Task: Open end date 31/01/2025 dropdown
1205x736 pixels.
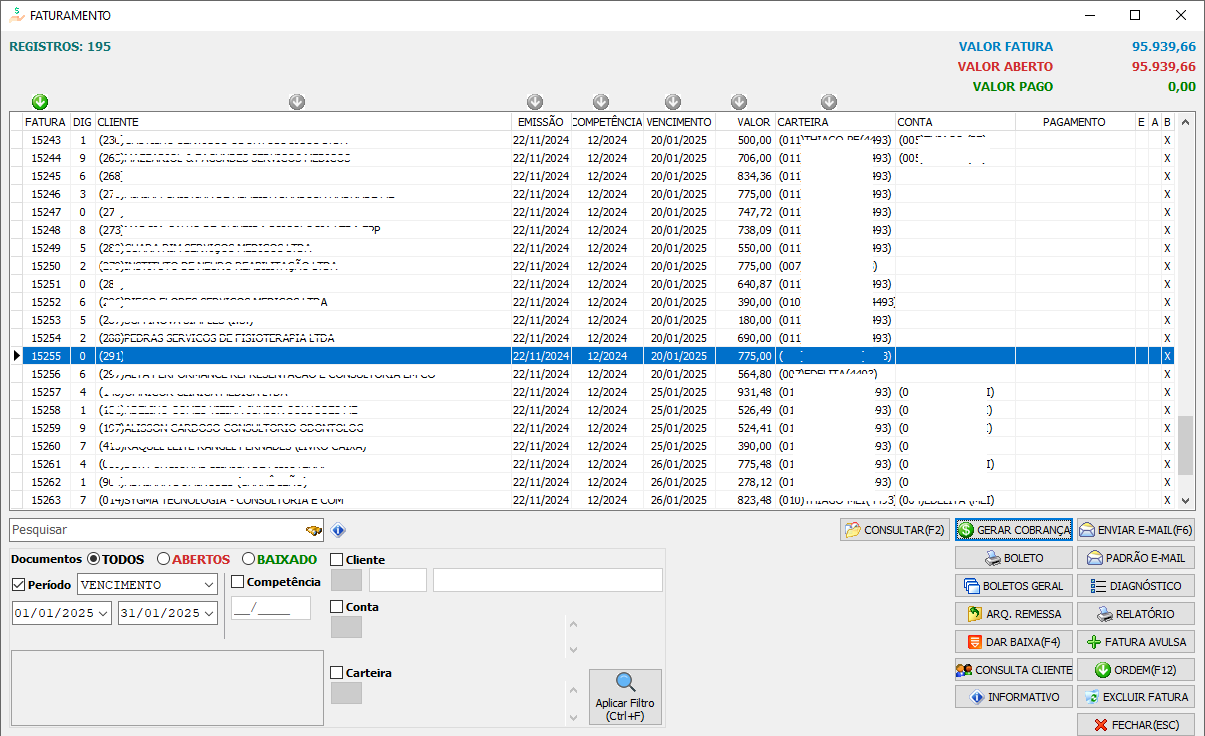Action: click(208, 613)
